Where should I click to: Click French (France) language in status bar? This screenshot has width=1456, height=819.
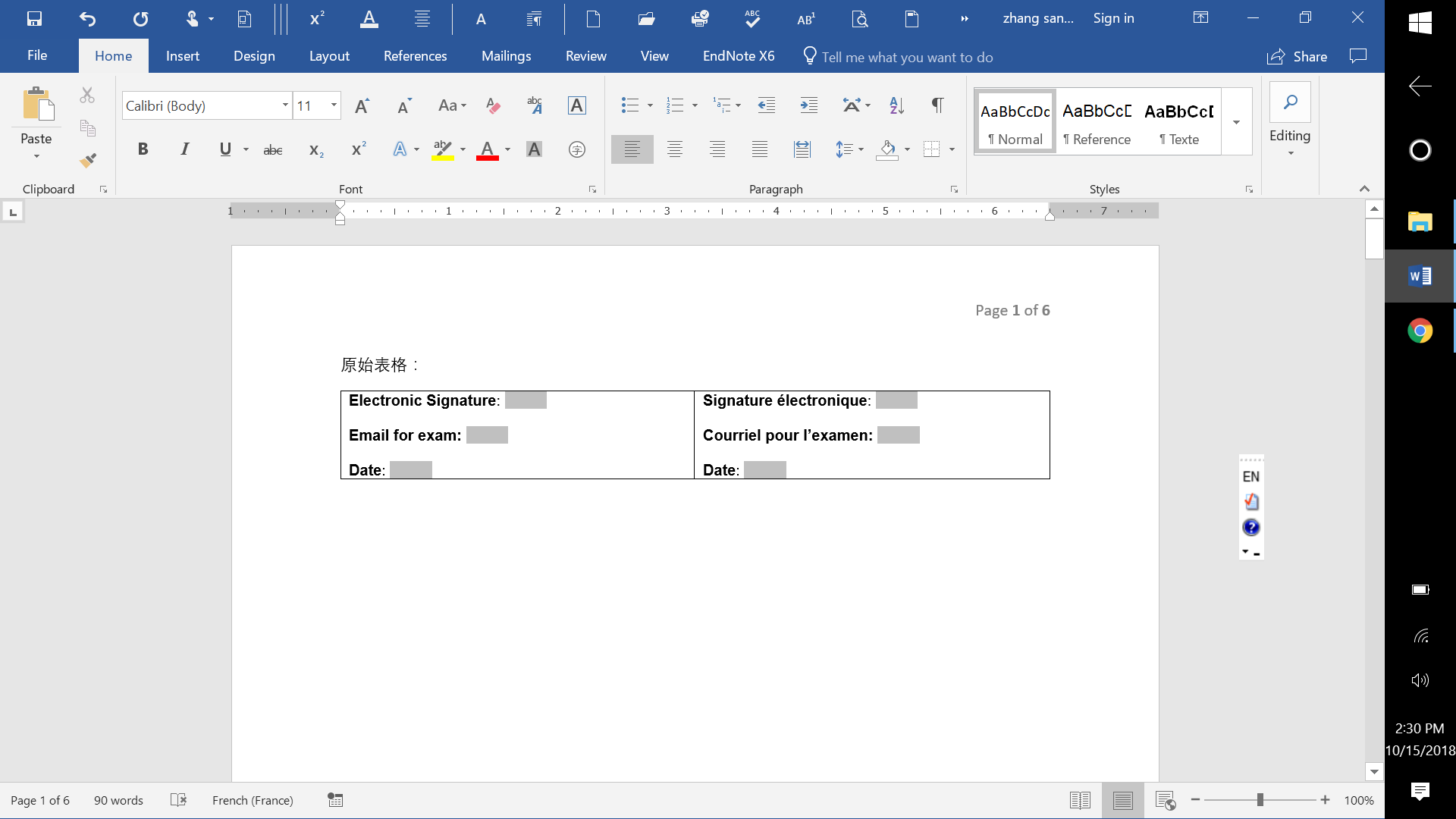(253, 800)
